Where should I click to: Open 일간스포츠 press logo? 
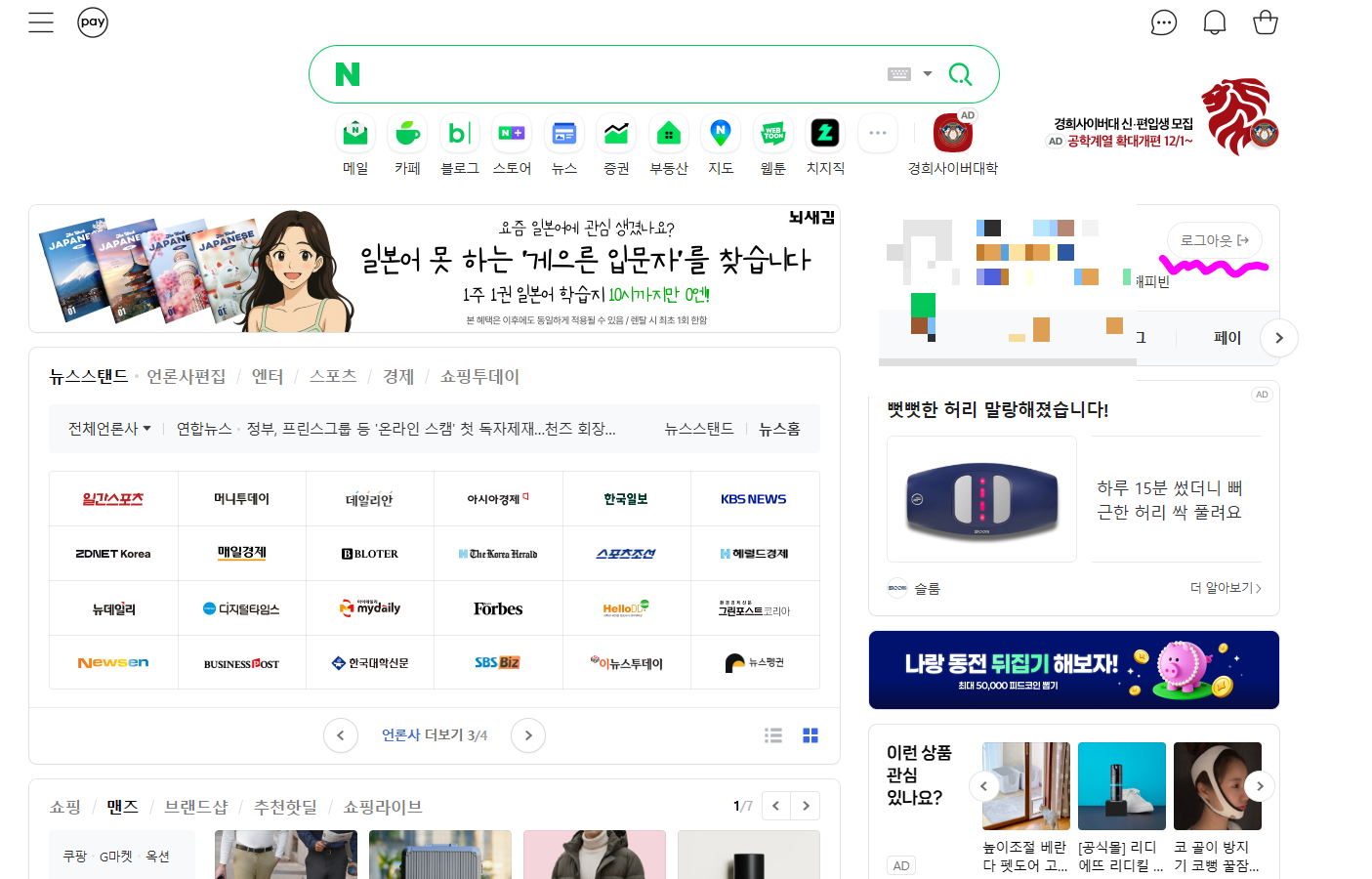tap(113, 499)
